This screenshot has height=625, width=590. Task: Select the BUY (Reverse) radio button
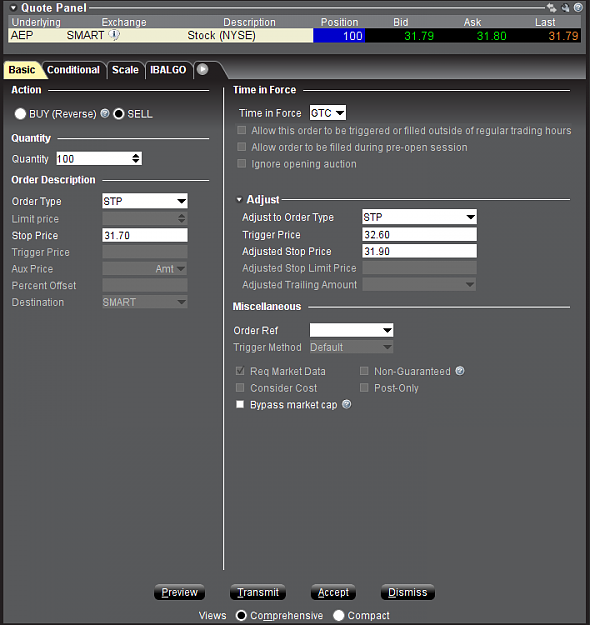click(20, 114)
